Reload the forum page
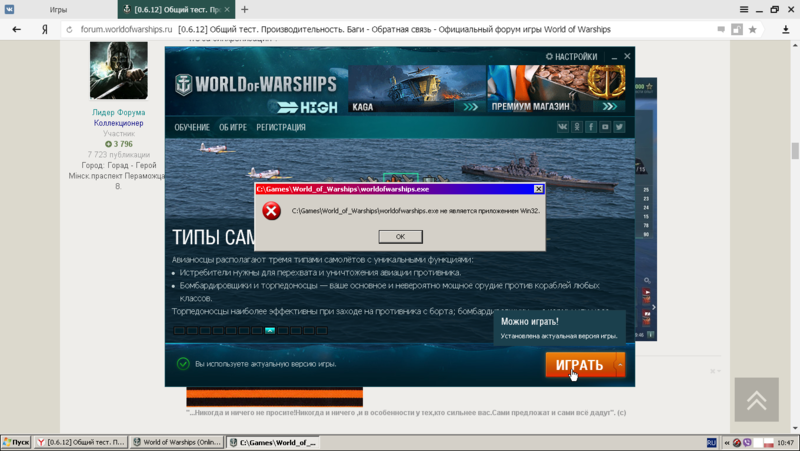 point(69,30)
